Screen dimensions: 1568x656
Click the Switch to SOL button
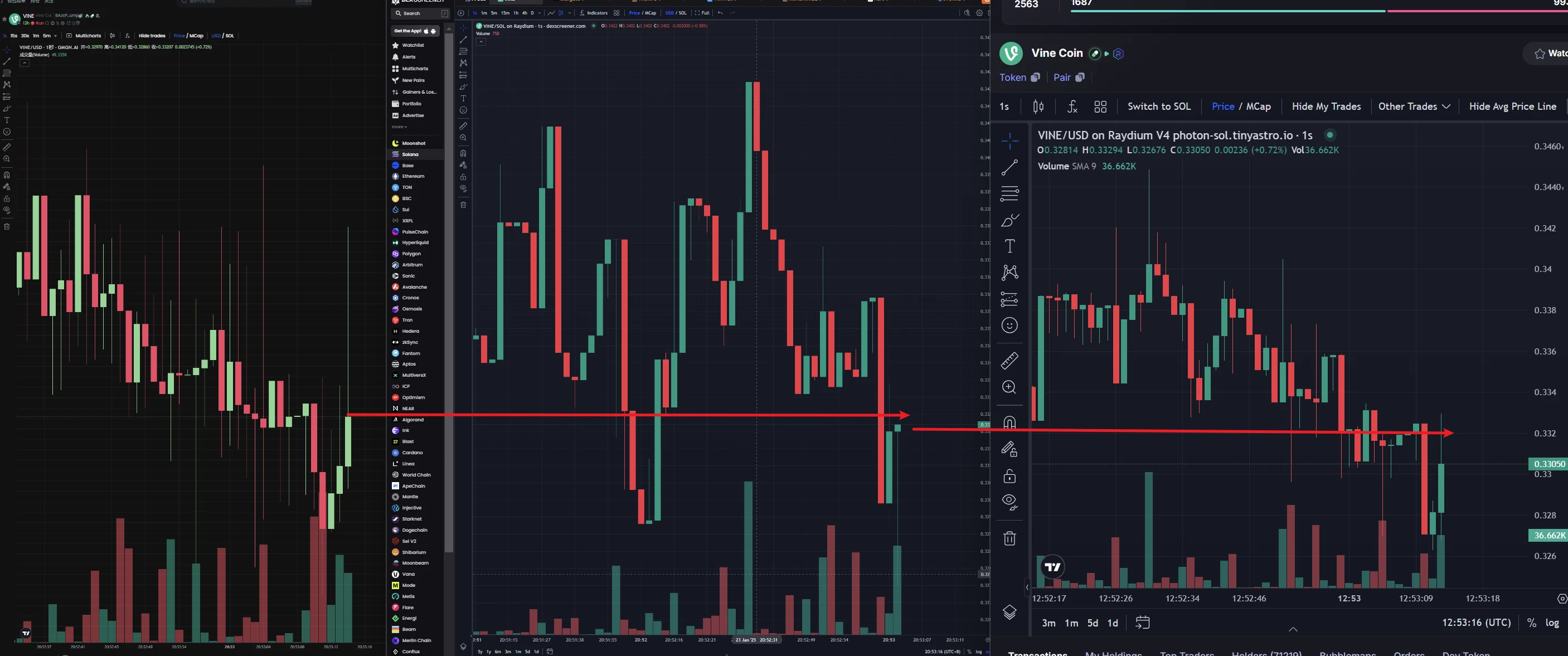1158,106
